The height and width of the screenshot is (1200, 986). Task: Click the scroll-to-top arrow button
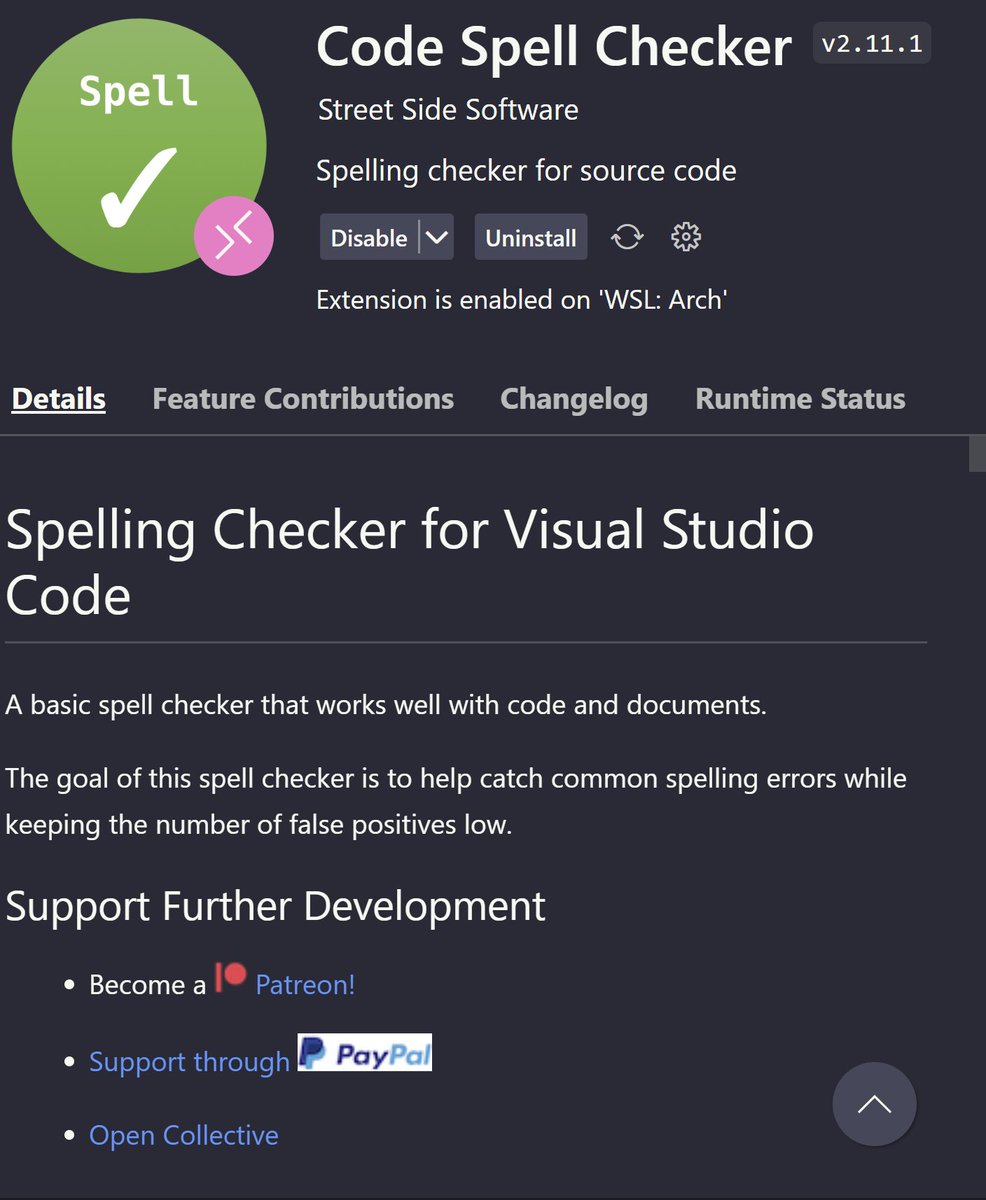pos(874,1104)
